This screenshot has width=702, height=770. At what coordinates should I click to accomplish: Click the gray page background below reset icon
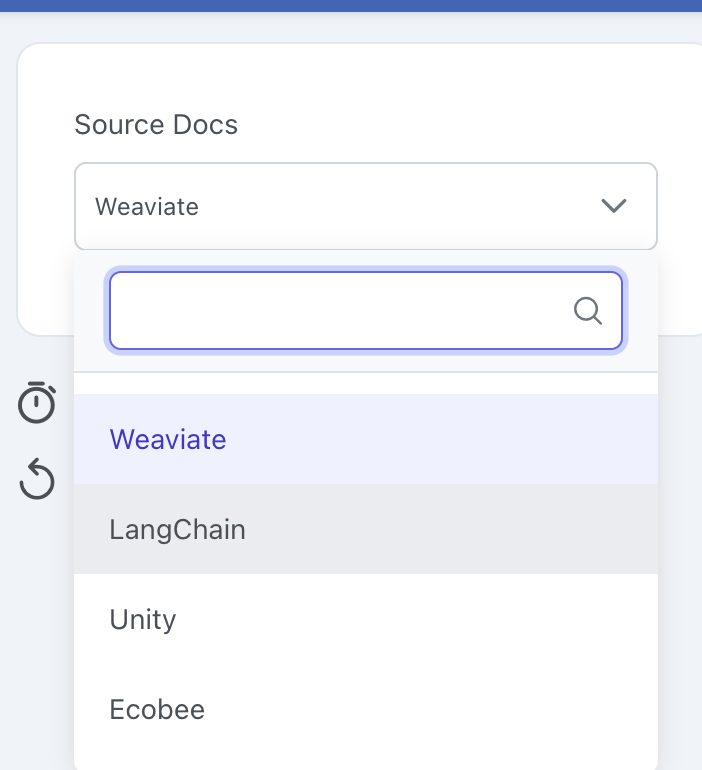pyautogui.click(x=37, y=614)
